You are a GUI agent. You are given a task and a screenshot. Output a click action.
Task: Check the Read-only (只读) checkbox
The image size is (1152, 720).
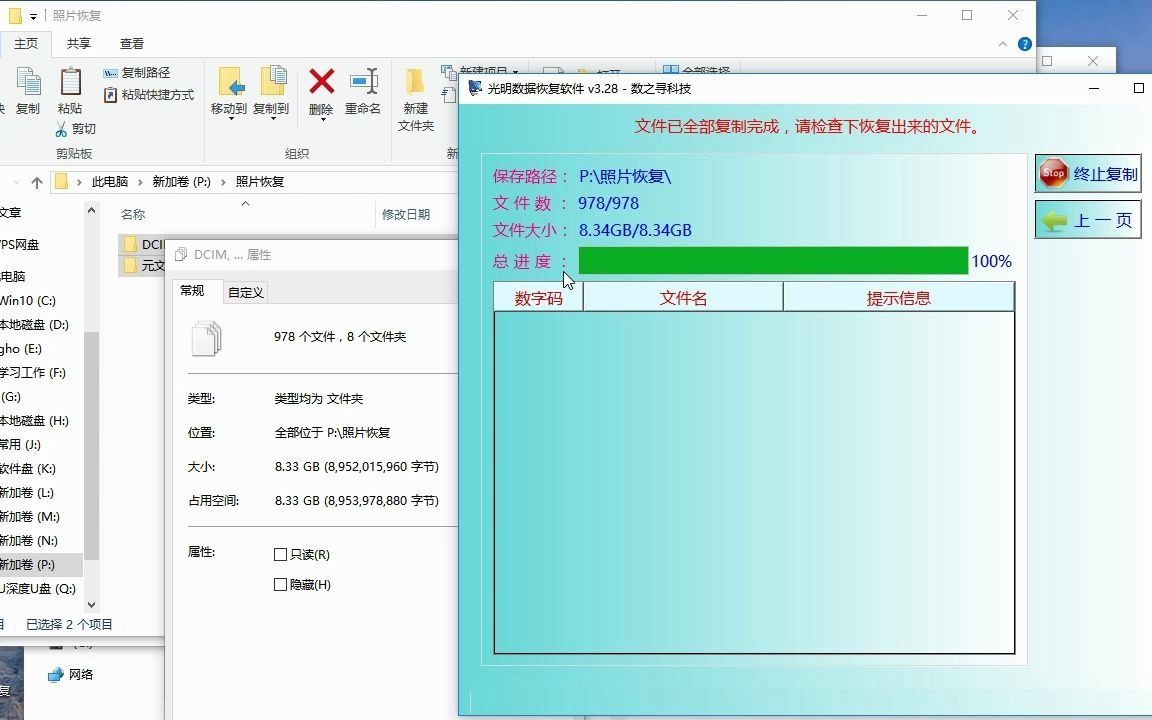click(x=280, y=555)
